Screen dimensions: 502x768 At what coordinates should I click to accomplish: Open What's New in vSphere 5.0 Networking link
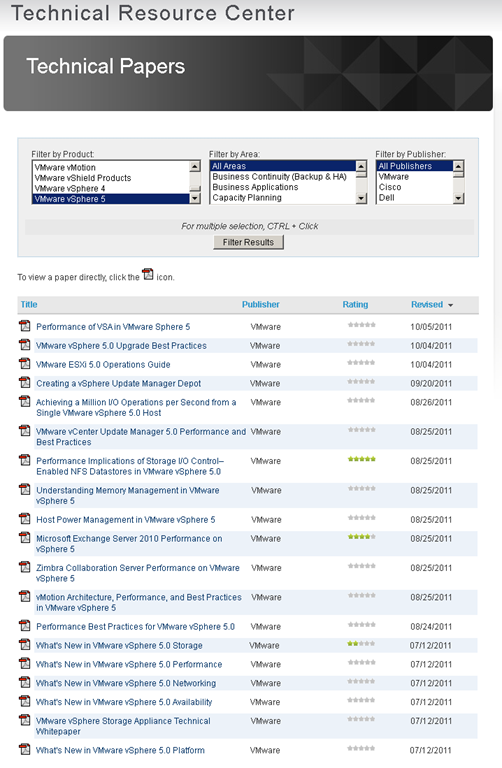coord(126,683)
